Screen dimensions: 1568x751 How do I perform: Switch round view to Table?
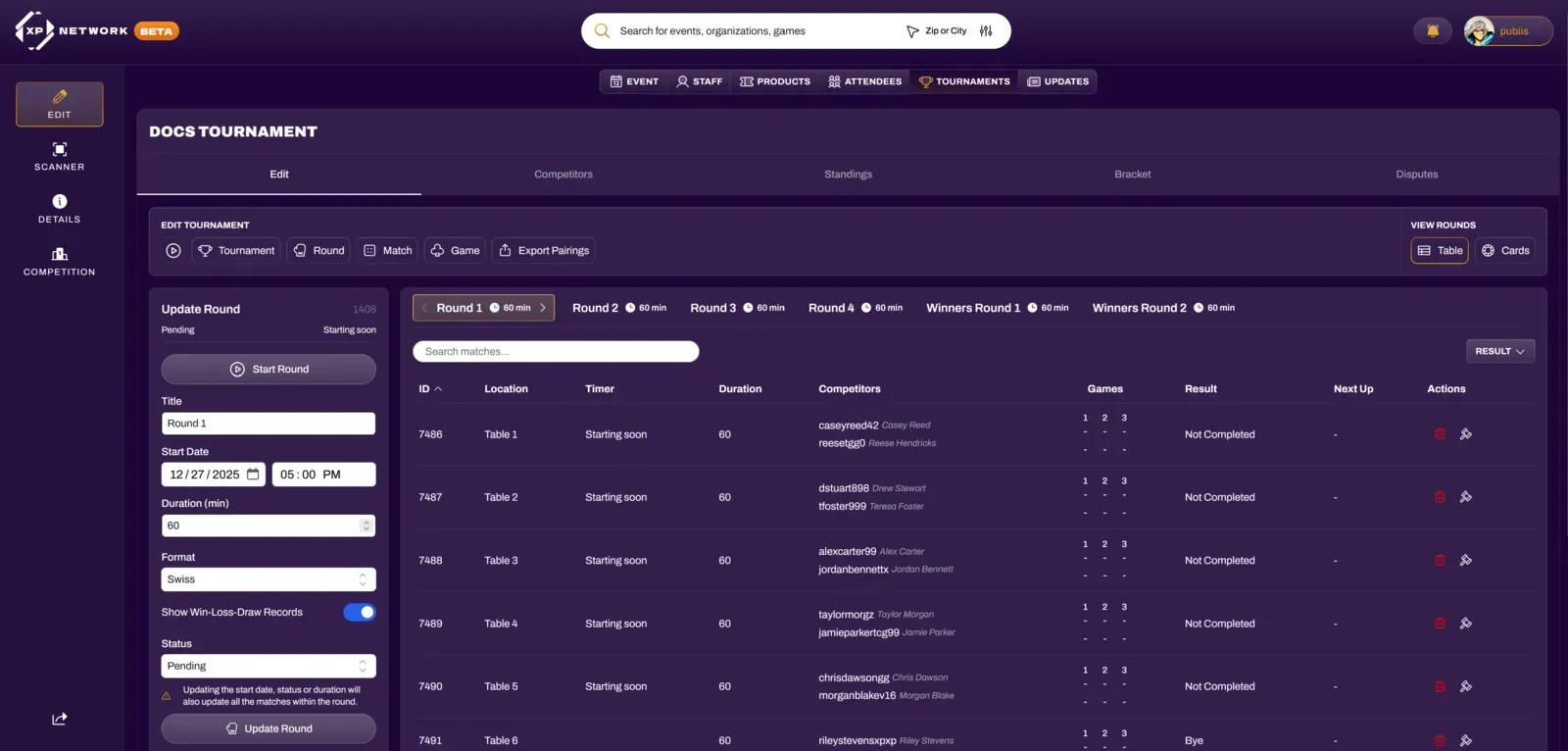pos(1439,251)
